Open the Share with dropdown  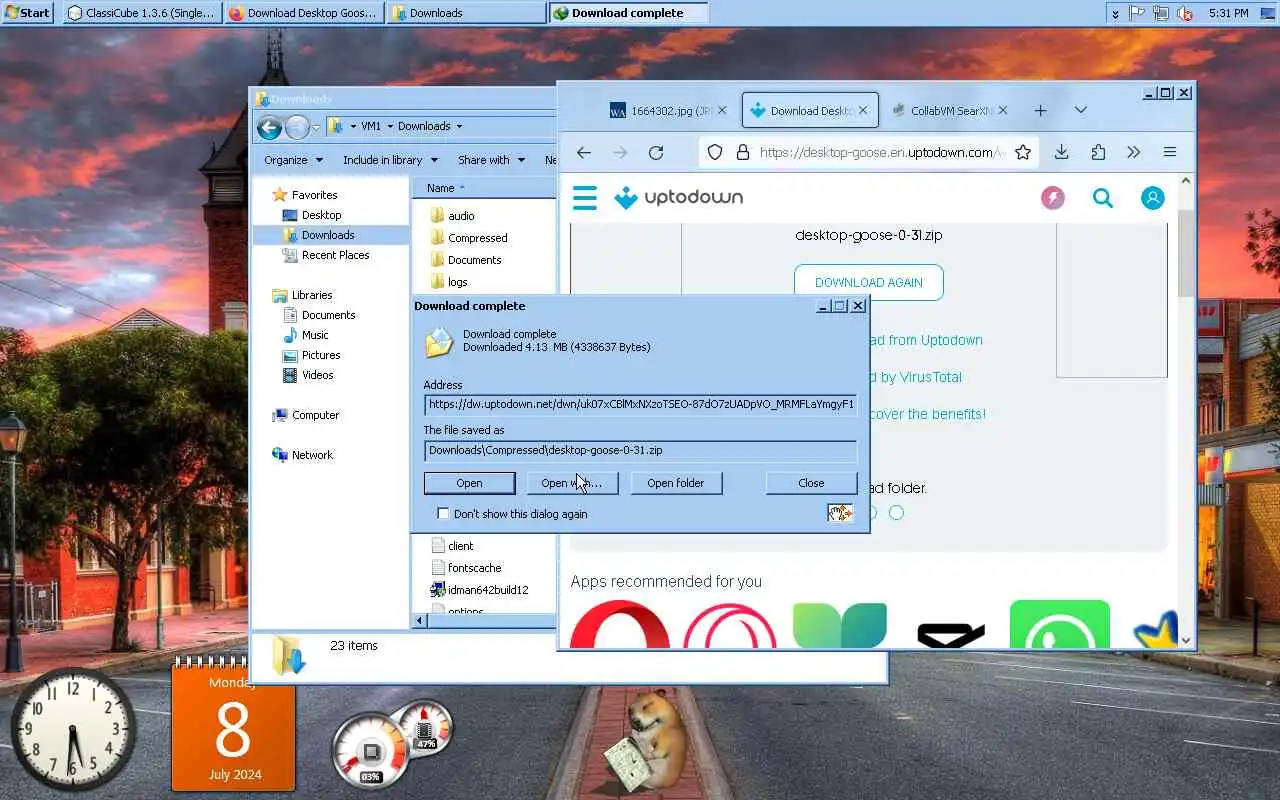(491, 160)
